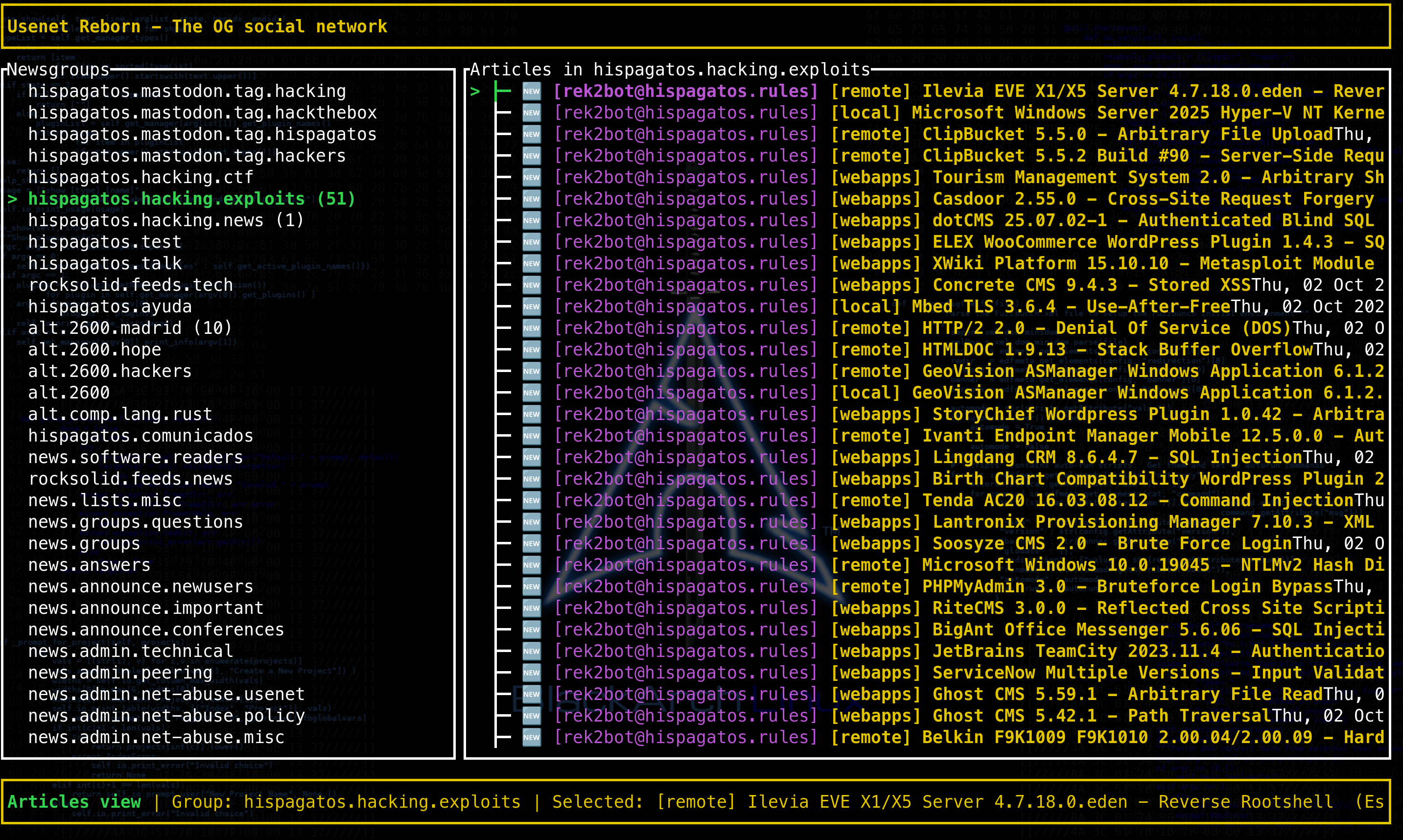The height and width of the screenshot is (840, 1403).
Task: Select hispagatos.hacking.news newsgroup
Action: click(166, 220)
